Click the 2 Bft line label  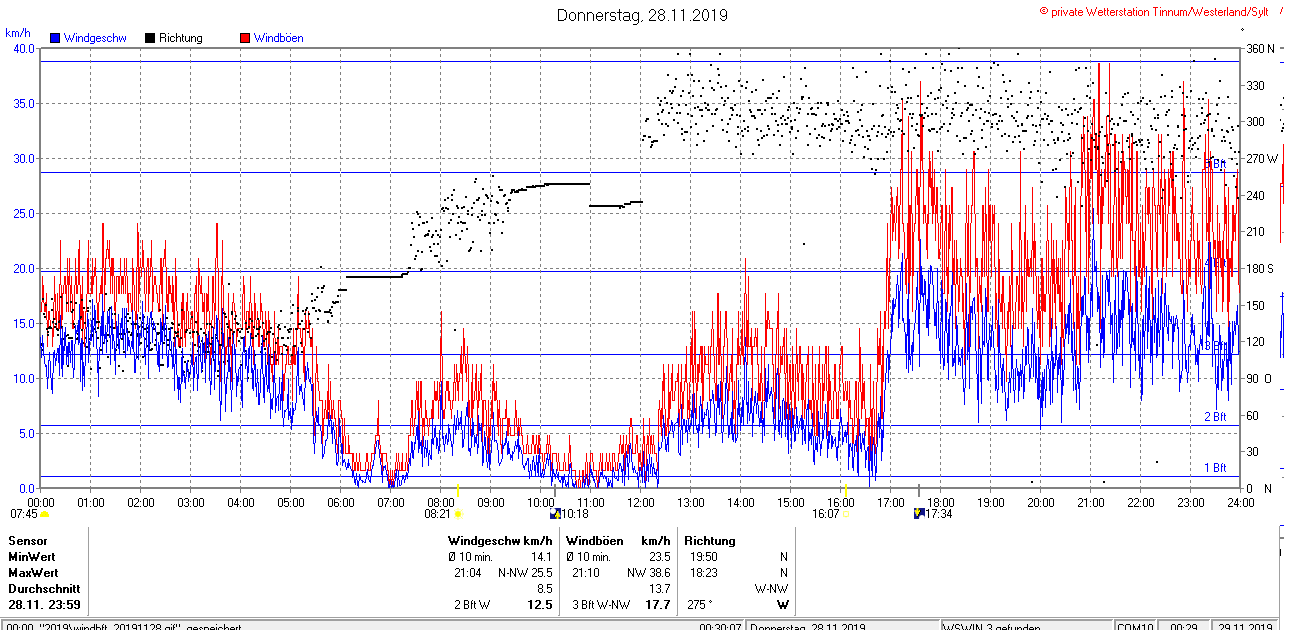(1215, 417)
